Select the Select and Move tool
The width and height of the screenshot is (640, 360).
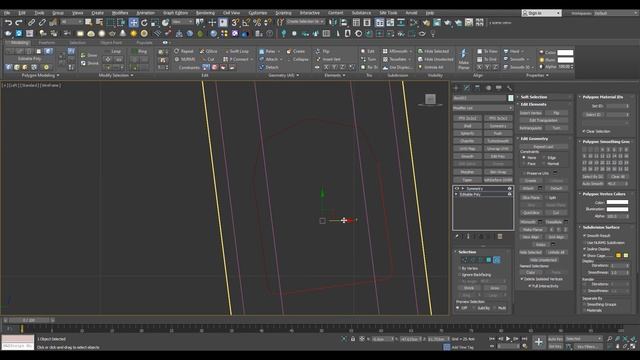(x=133, y=23)
